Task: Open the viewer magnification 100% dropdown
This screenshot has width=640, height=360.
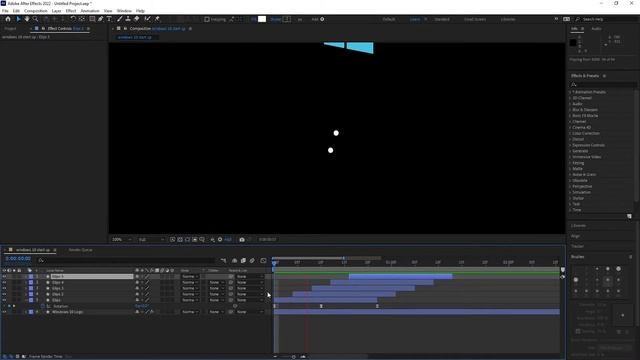Action: click(x=122, y=240)
